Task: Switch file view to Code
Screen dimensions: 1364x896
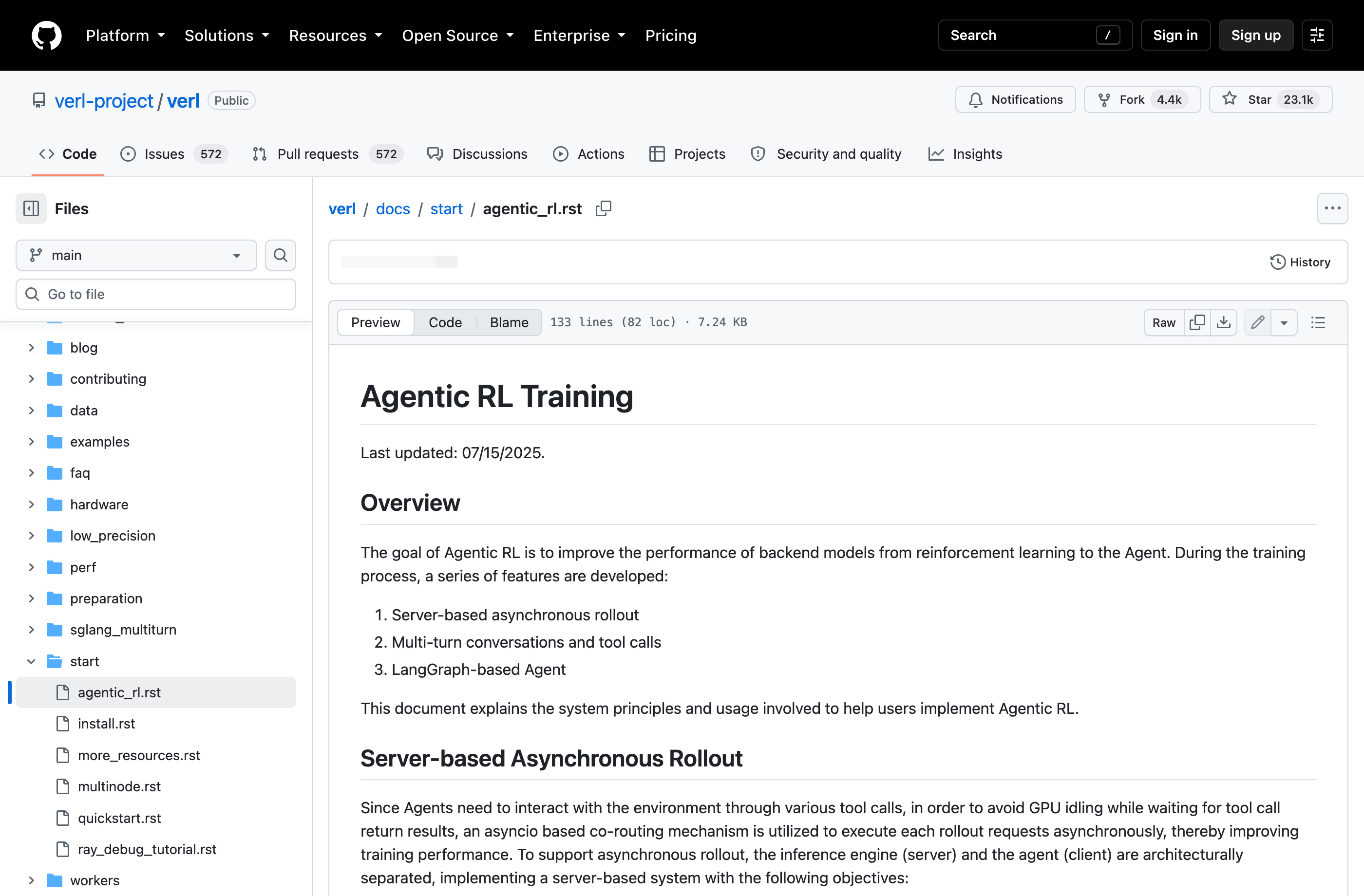Action: pyautogui.click(x=445, y=322)
